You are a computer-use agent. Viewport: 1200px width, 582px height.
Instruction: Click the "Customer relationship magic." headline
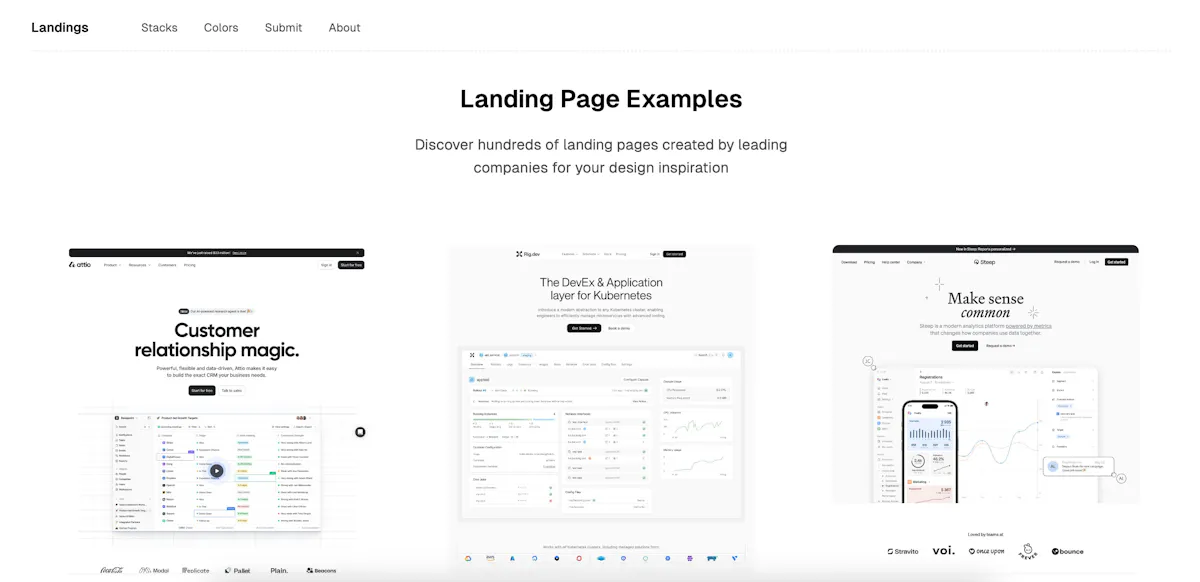click(217, 340)
